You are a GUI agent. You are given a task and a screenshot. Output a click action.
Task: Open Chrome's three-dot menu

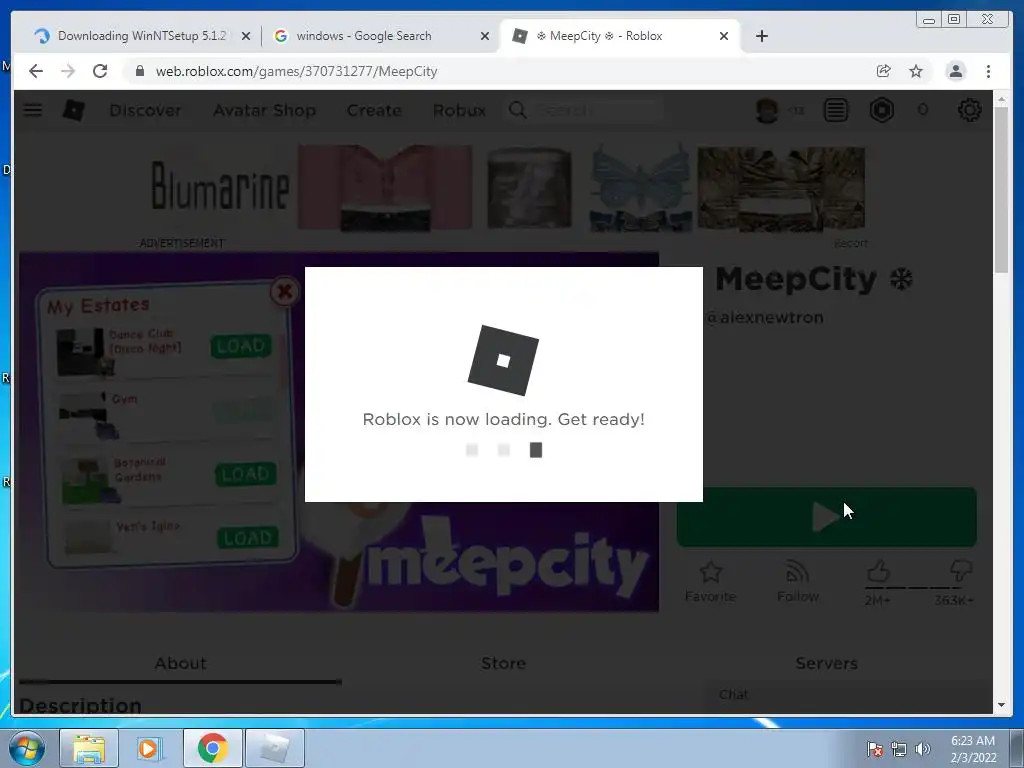988,71
